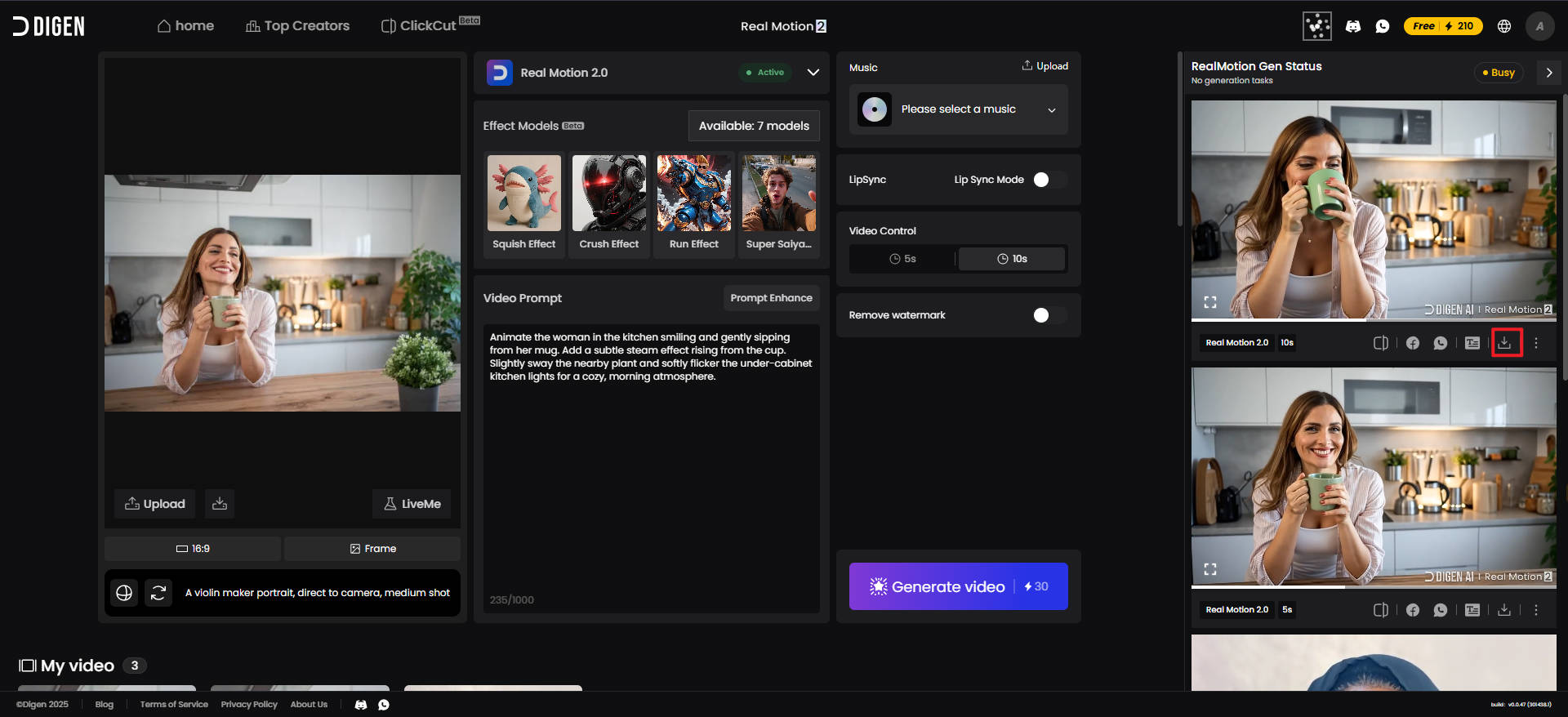Viewport: 1568px width, 717px height.
Task: Share the 5s video via WhatsApp
Action: pyautogui.click(x=1441, y=610)
